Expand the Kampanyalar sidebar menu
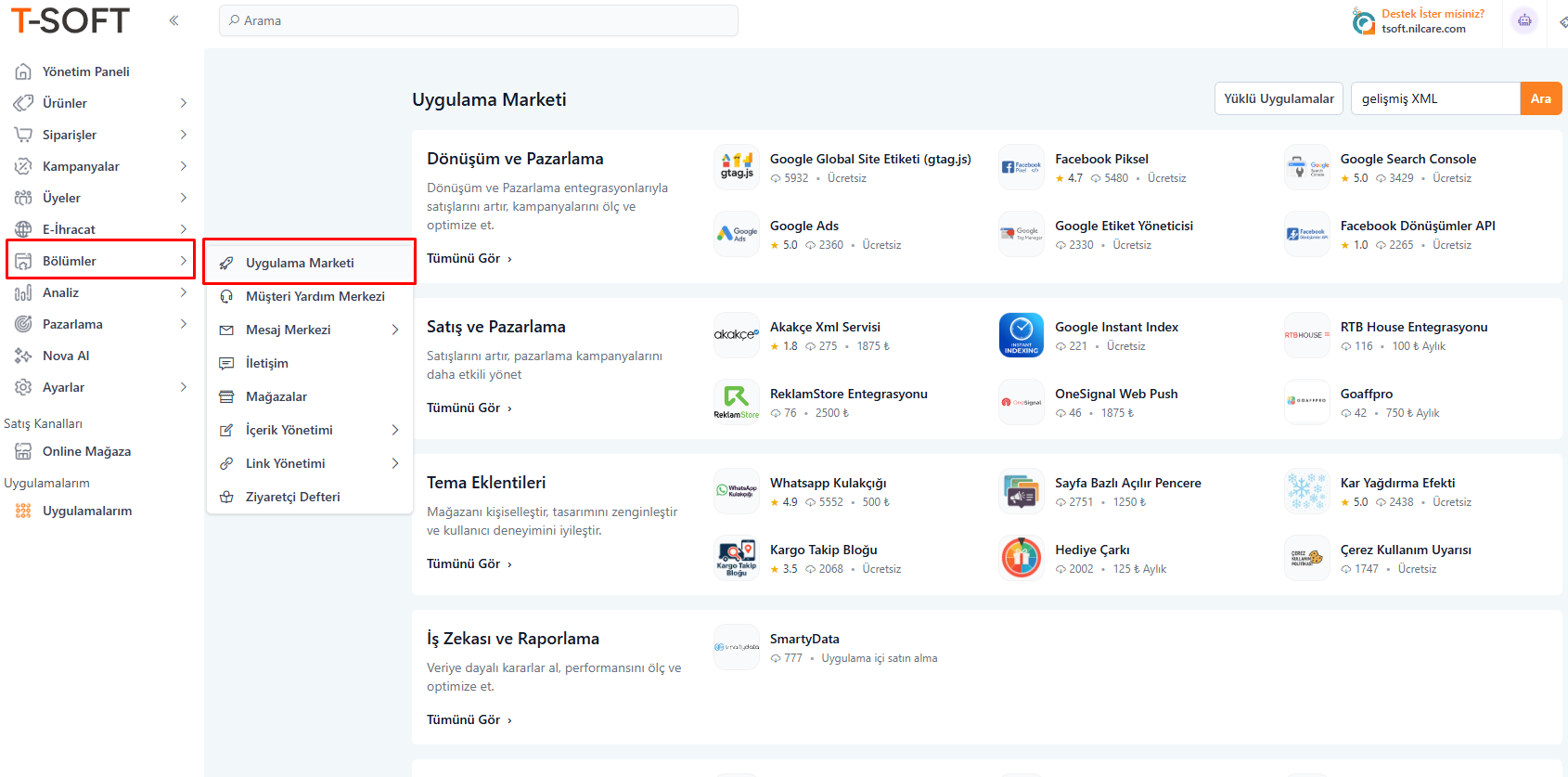 coord(183,166)
